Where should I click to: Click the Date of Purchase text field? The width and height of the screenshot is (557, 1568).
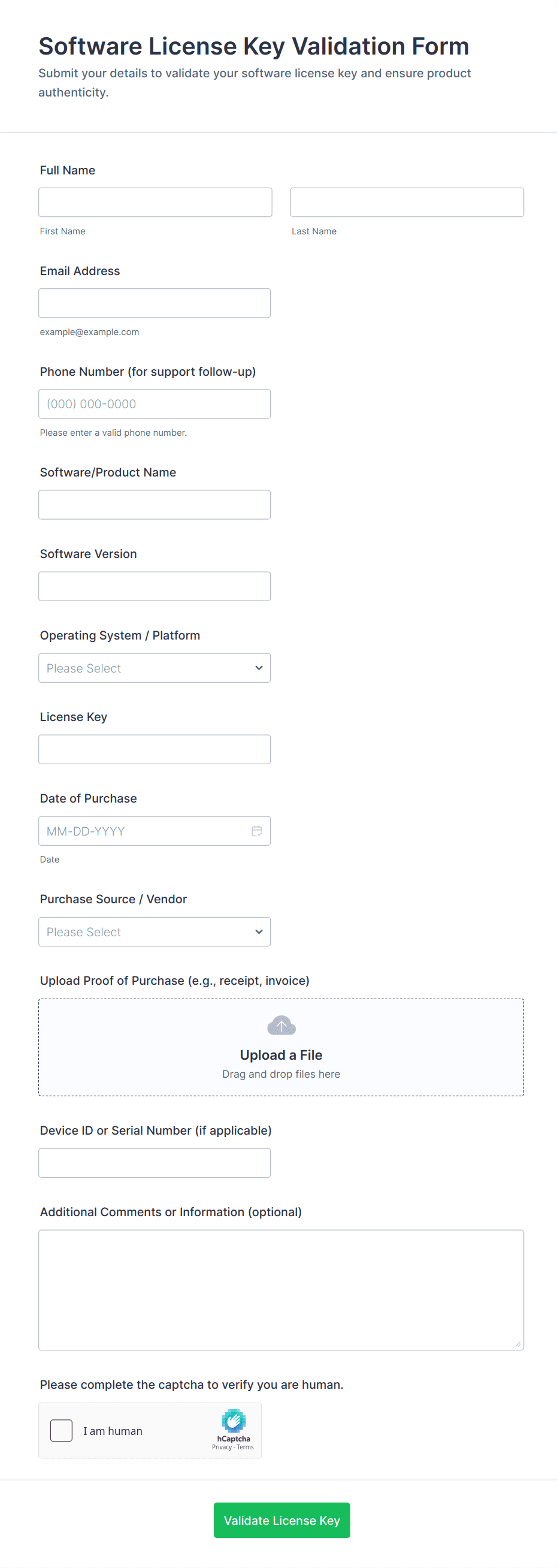(x=143, y=831)
